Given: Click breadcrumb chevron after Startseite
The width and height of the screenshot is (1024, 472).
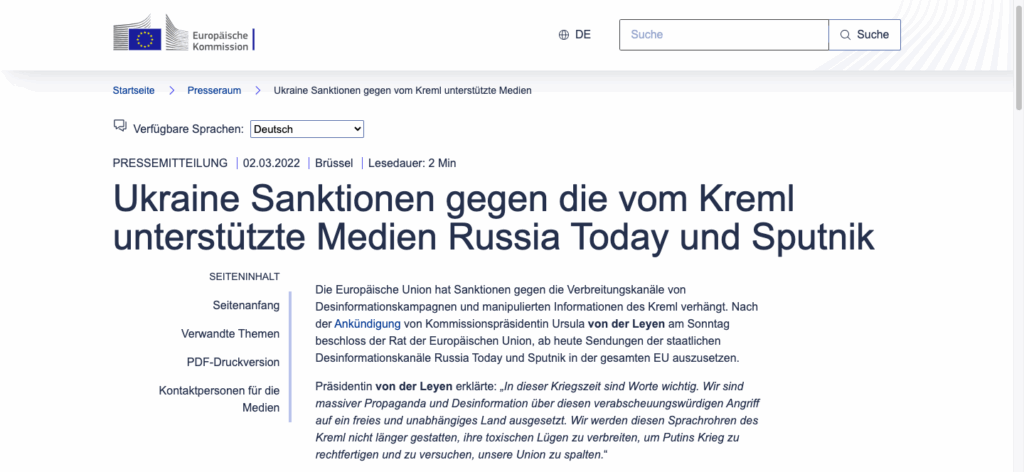Looking at the screenshot, I should pos(172,90).
